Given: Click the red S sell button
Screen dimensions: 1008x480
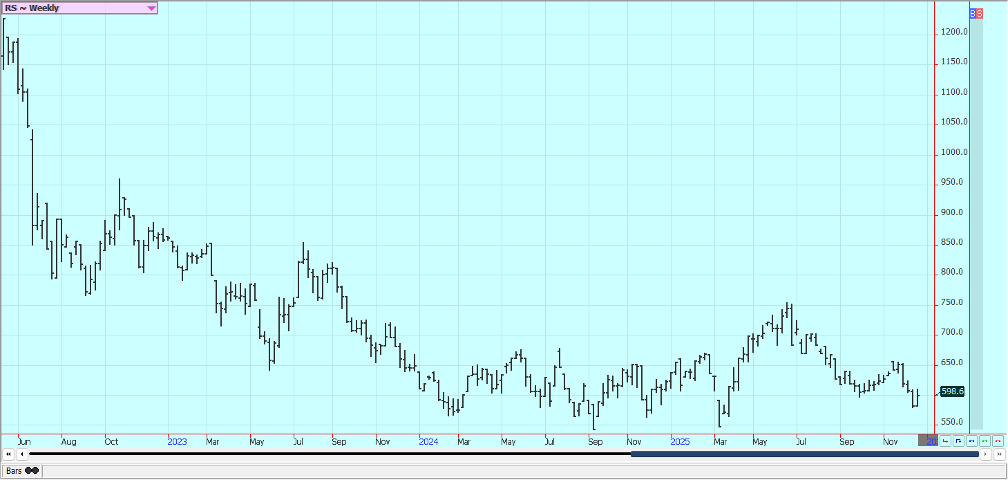Looking at the screenshot, I should coord(980,12).
